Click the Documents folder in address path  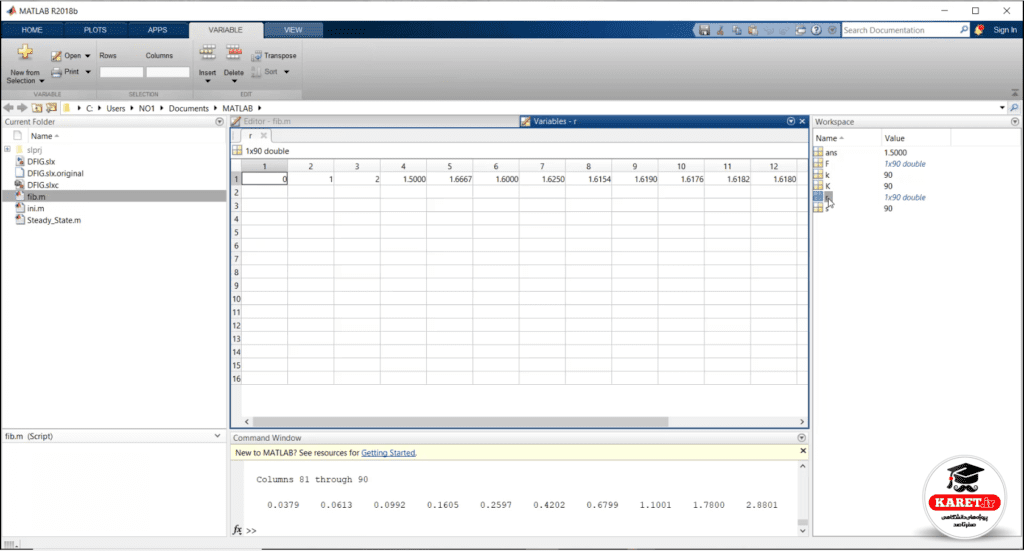click(x=189, y=108)
